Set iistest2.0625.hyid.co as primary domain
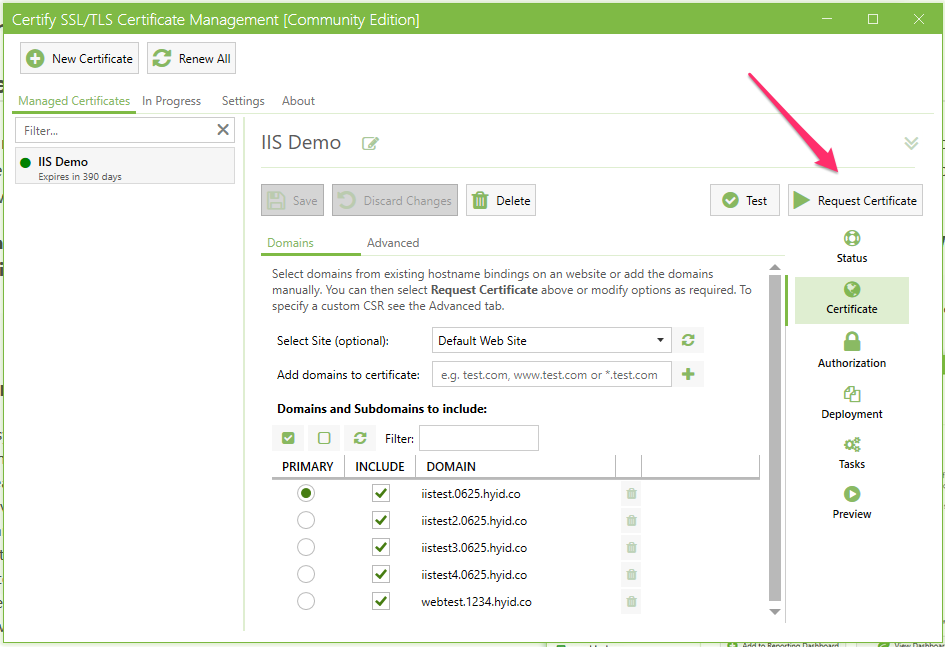The image size is (945, 647). [x=306, y=520]
